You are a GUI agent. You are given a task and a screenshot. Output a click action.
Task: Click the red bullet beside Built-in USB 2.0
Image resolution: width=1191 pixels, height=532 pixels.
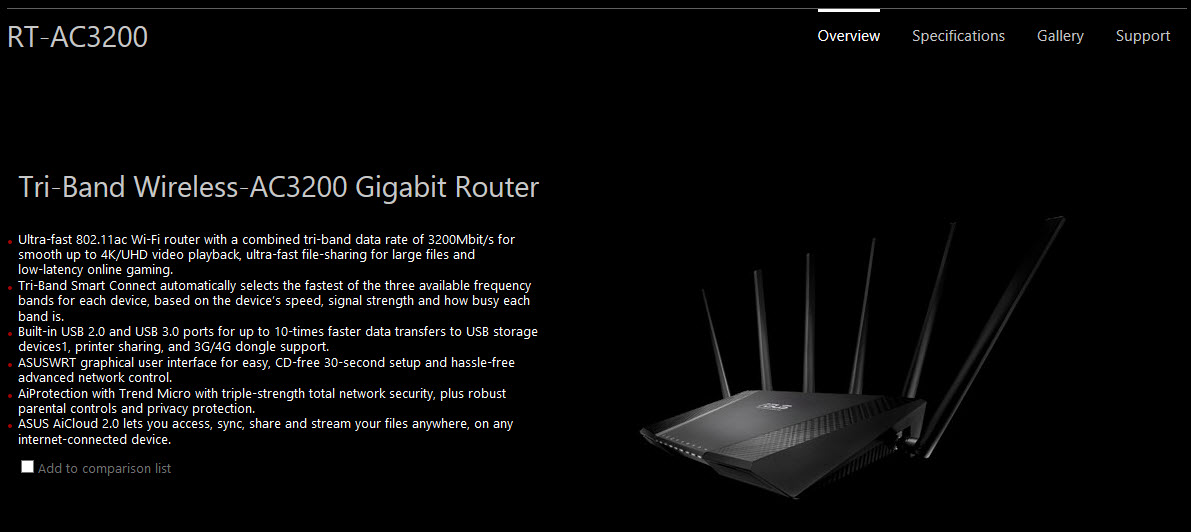tap(11, 334)
